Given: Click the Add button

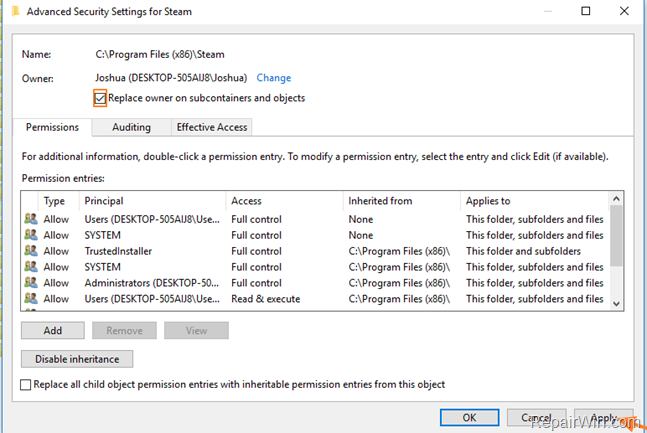Looking at the screenshot, I should [53, 331].
